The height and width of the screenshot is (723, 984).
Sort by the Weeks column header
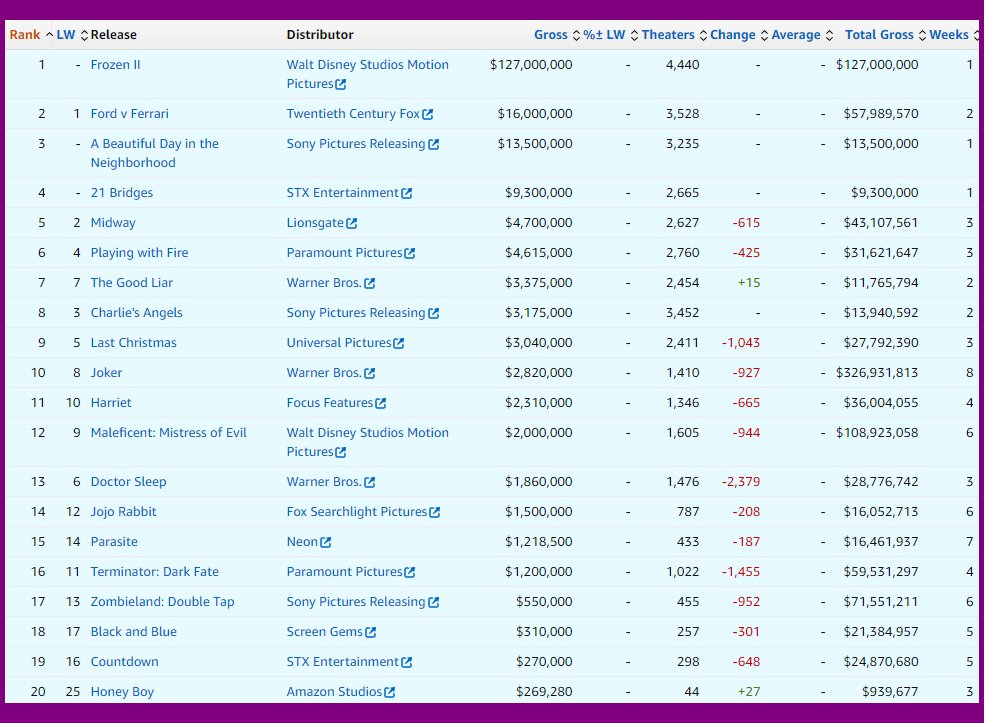pyautogui.click(x=948, y=35)
